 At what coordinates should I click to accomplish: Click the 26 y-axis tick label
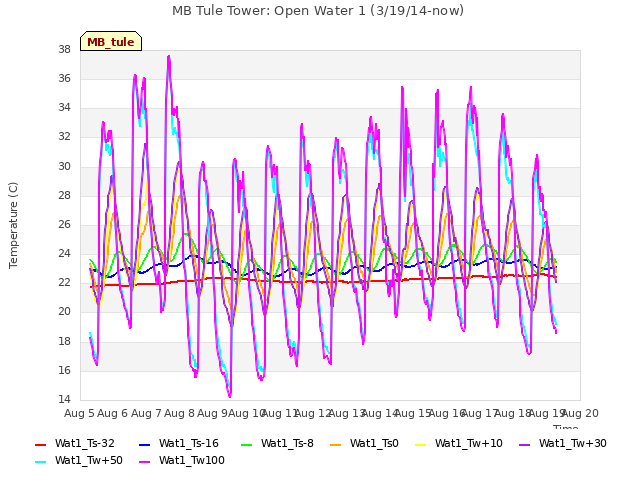(64, 224)
